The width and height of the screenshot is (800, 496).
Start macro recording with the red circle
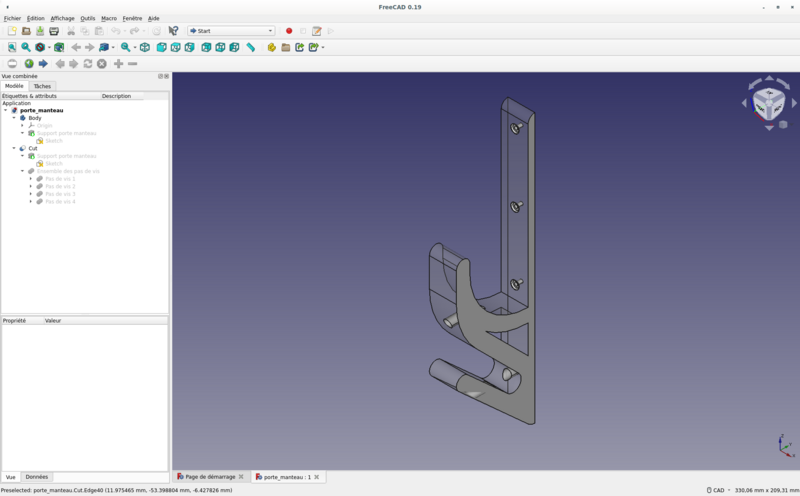click(x=289, y=31)
